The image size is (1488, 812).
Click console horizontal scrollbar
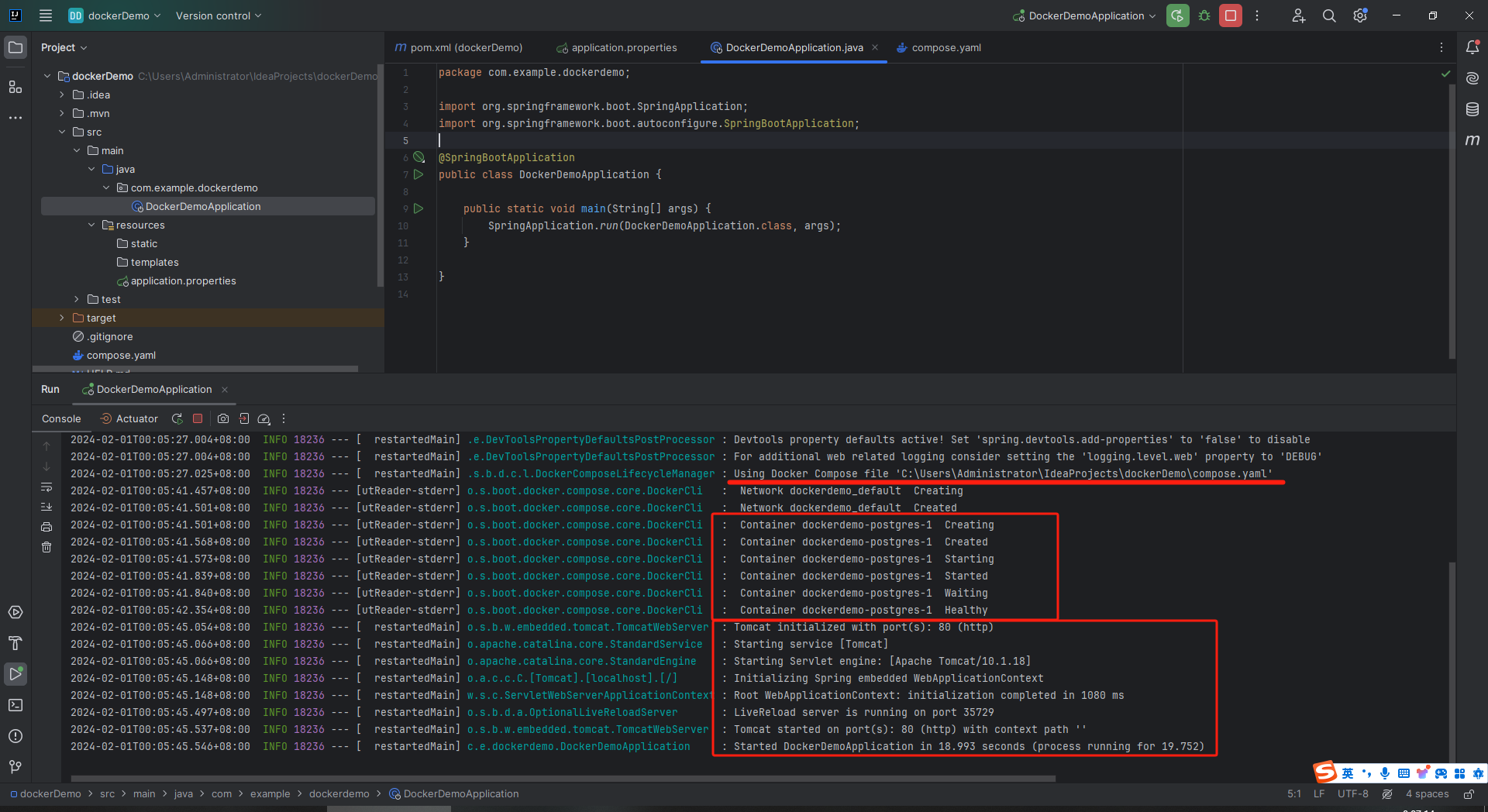pyautogui.click(x=563, y=779)
